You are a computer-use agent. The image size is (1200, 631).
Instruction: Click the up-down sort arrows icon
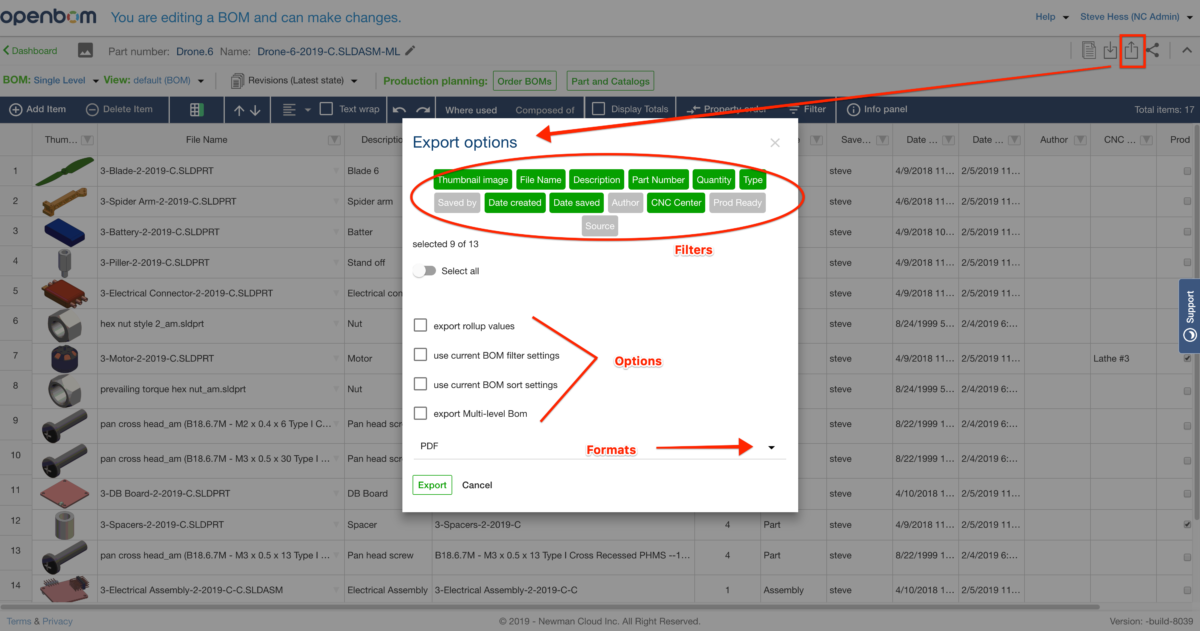[x=247, y=109]
